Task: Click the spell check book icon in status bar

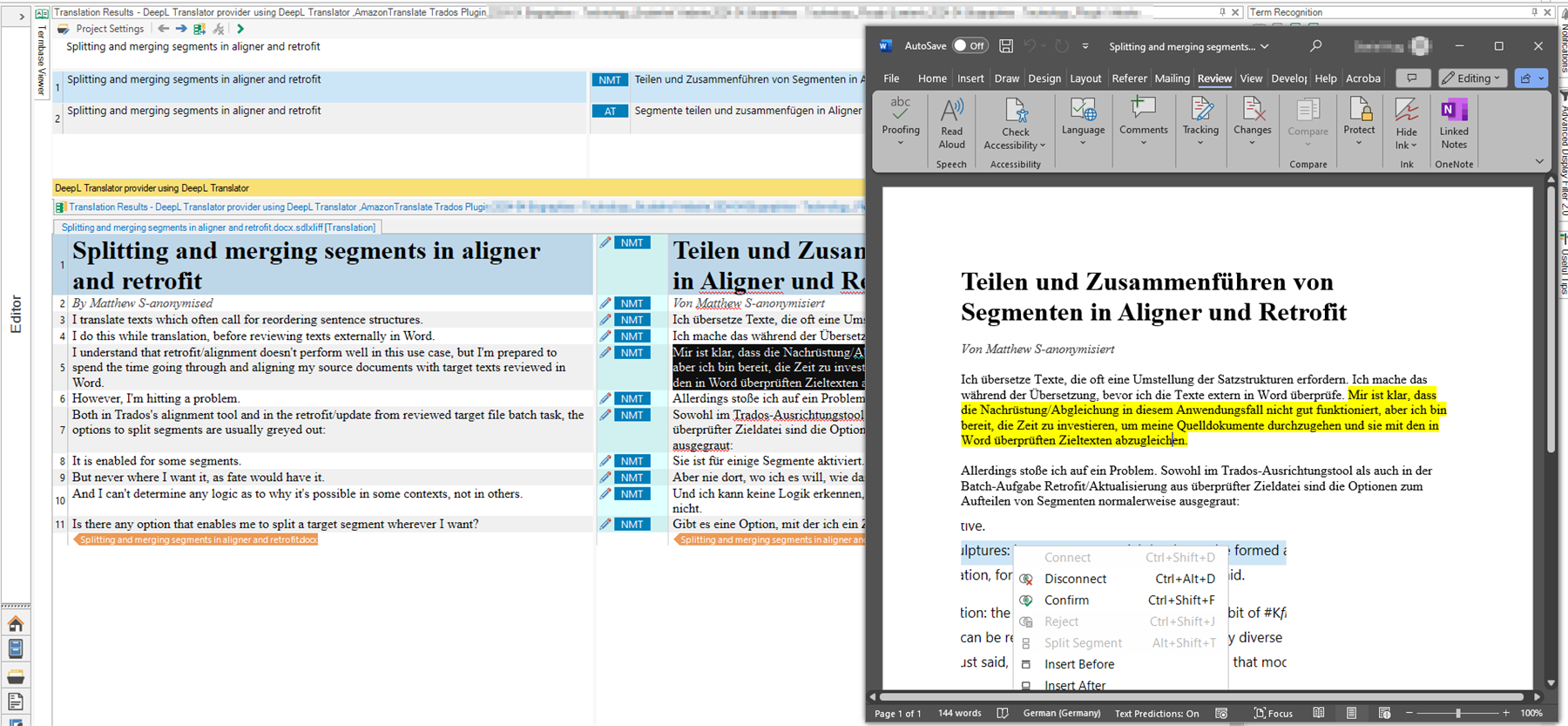Action: click(1003, 713)
